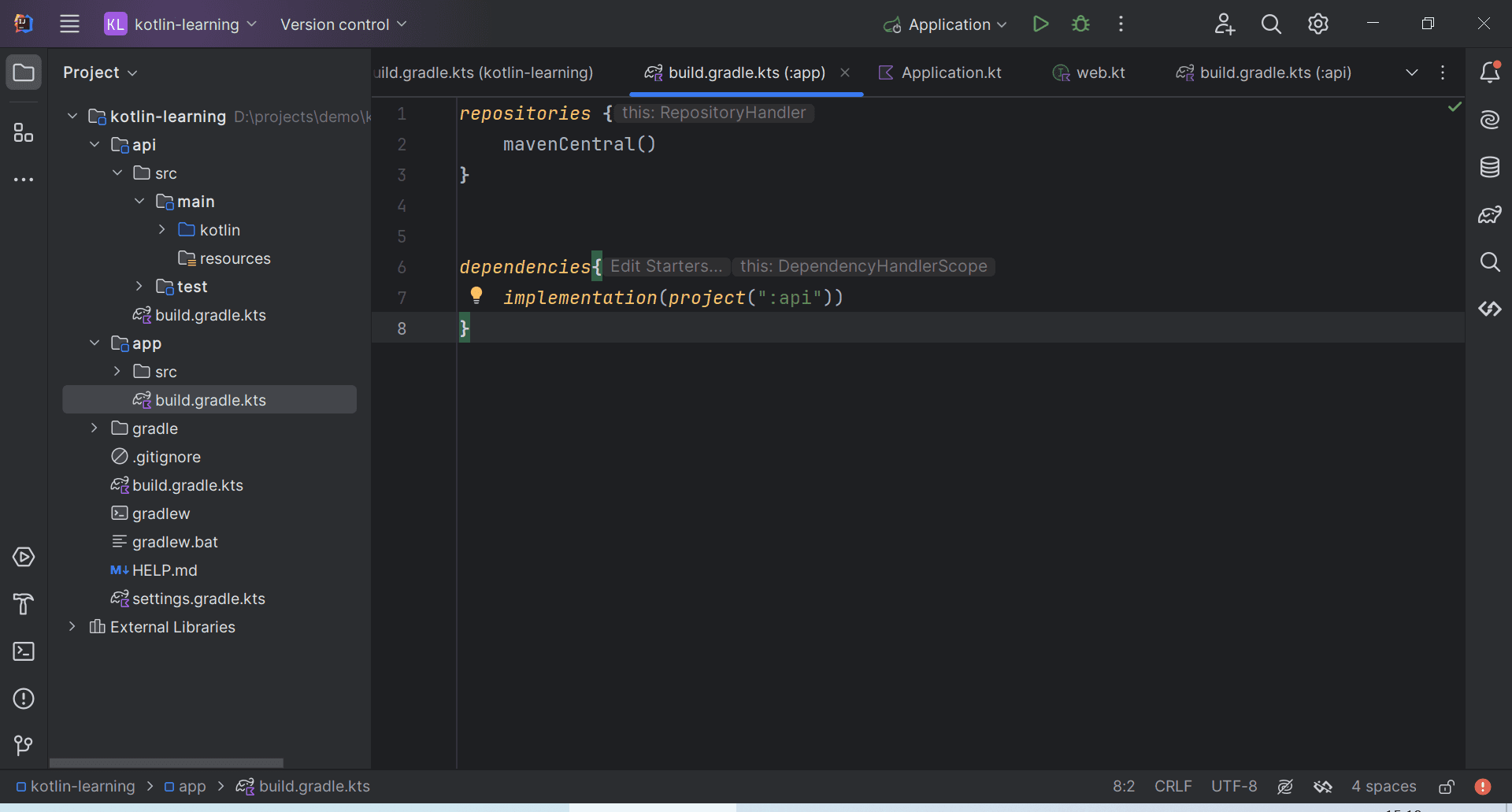This screenshot has width=1512, height=812.
Task: Open the Notifications bell
Action: coord(1489,72)
